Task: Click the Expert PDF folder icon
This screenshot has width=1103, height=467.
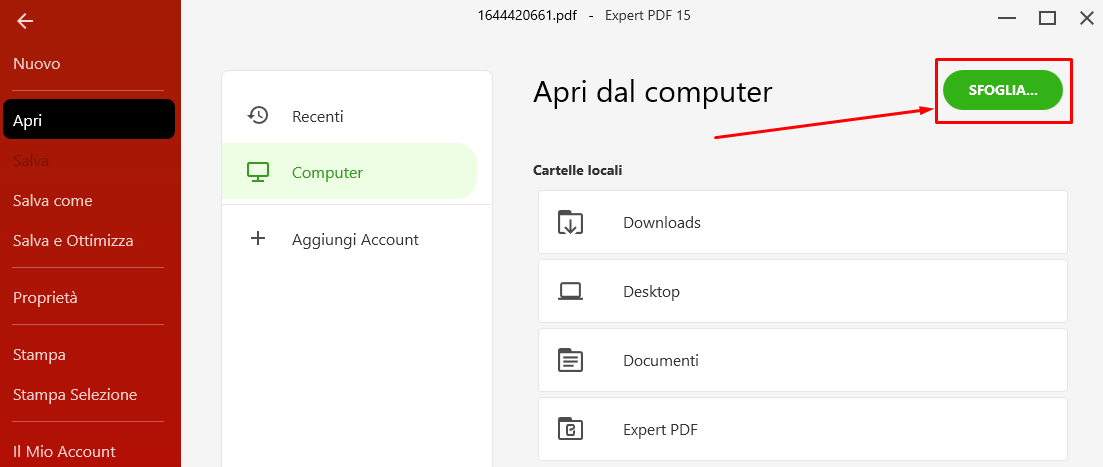Action: pos(570,429)
